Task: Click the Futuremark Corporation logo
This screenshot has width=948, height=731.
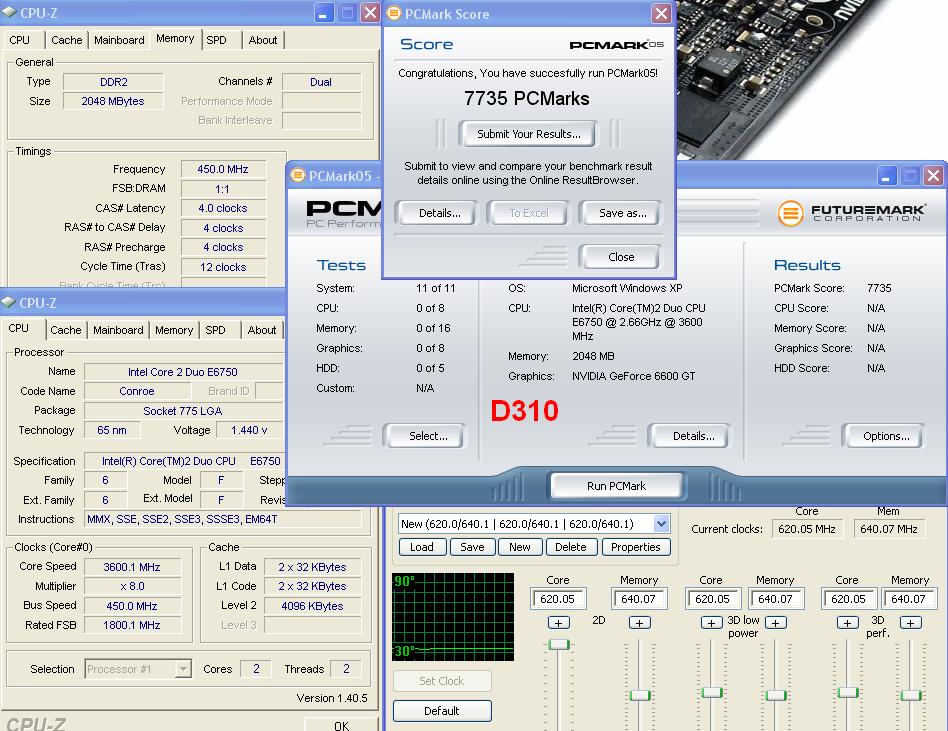Action: coord(851,213)
